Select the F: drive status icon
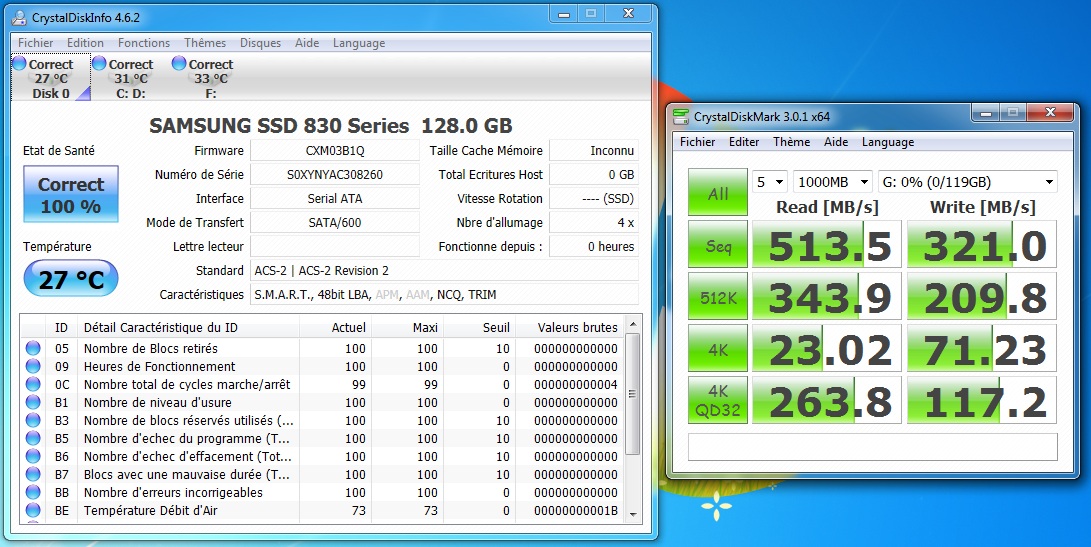This screenshot has width=1091, height=547. pyautogui.click(x=179, y=63)
